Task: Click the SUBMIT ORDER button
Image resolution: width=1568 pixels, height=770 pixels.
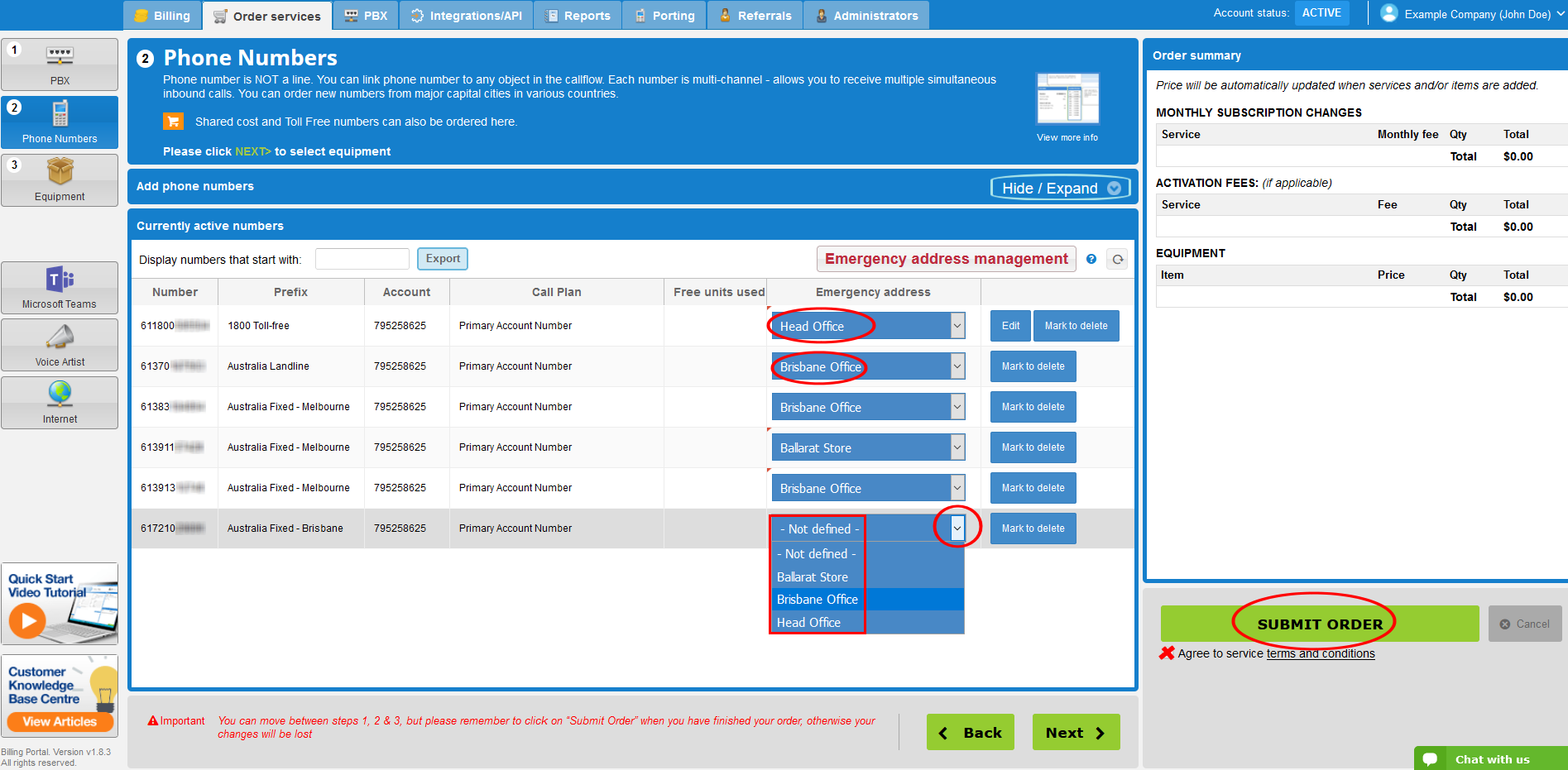Action: (1319, 624)
